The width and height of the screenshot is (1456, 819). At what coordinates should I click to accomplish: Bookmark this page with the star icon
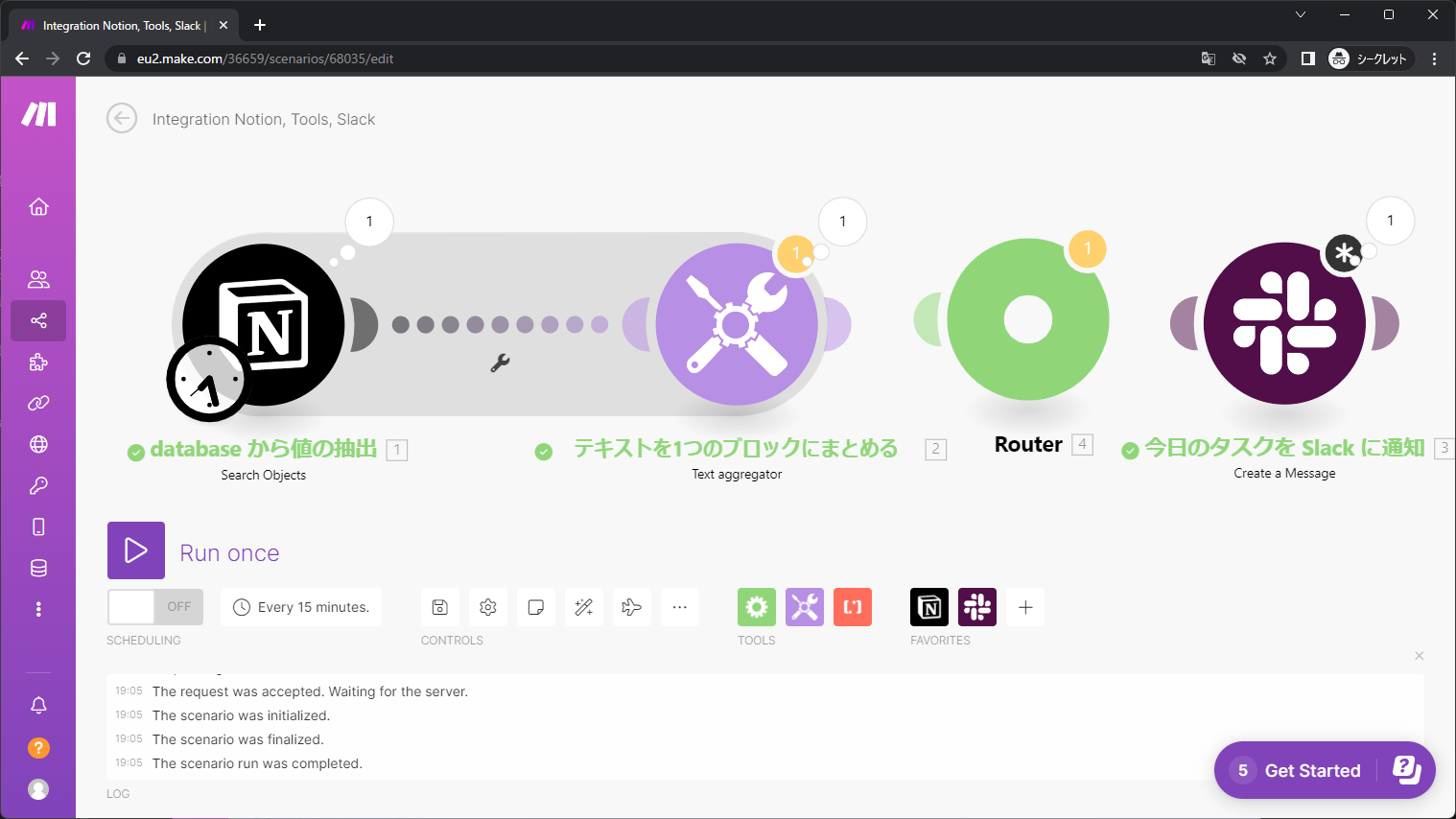tap(1270, 58)
